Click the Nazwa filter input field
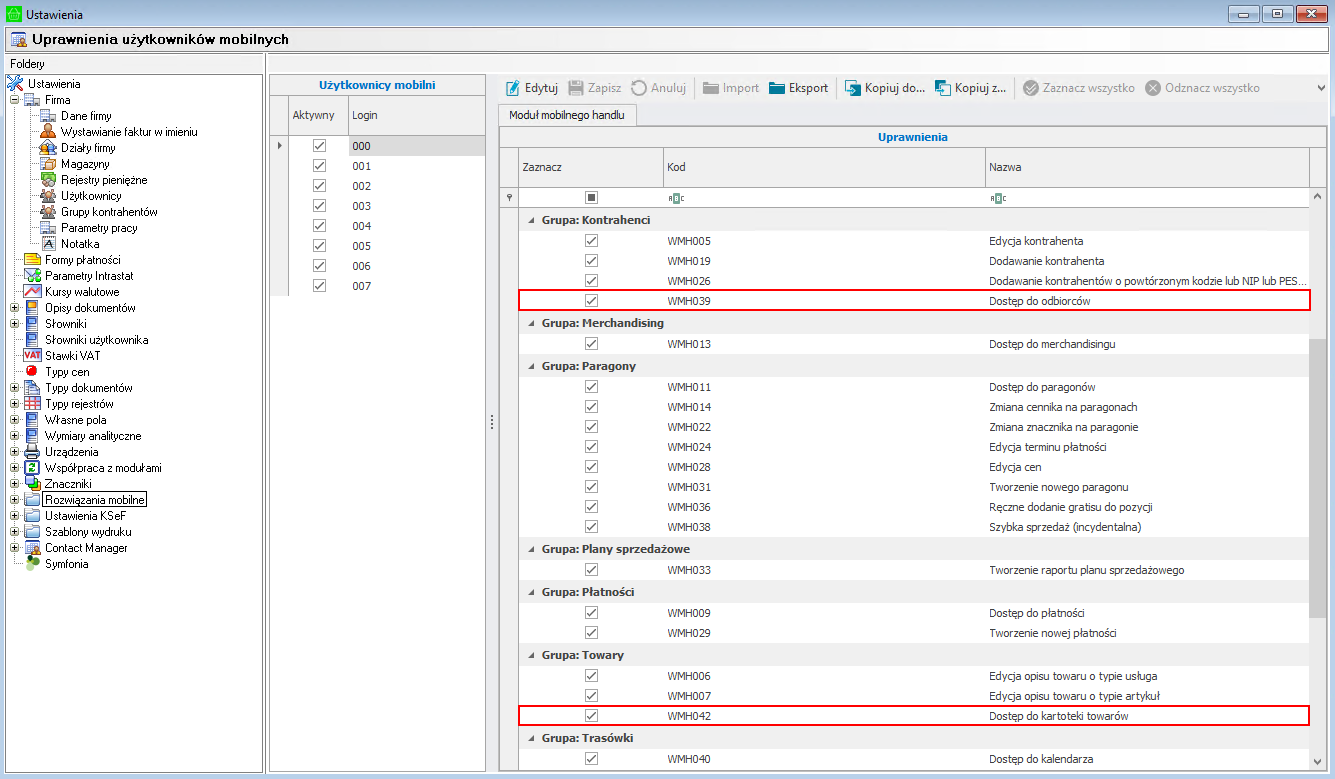1335x779 pixels. point(1147,198)
